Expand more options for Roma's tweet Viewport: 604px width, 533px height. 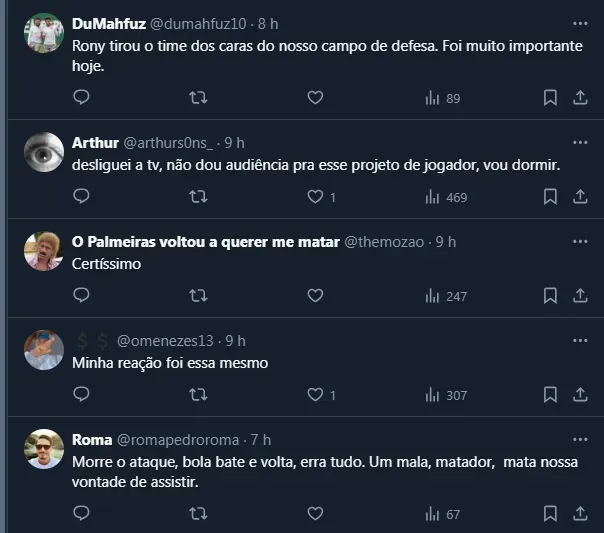pyautogui.click(x=580, y=440)
